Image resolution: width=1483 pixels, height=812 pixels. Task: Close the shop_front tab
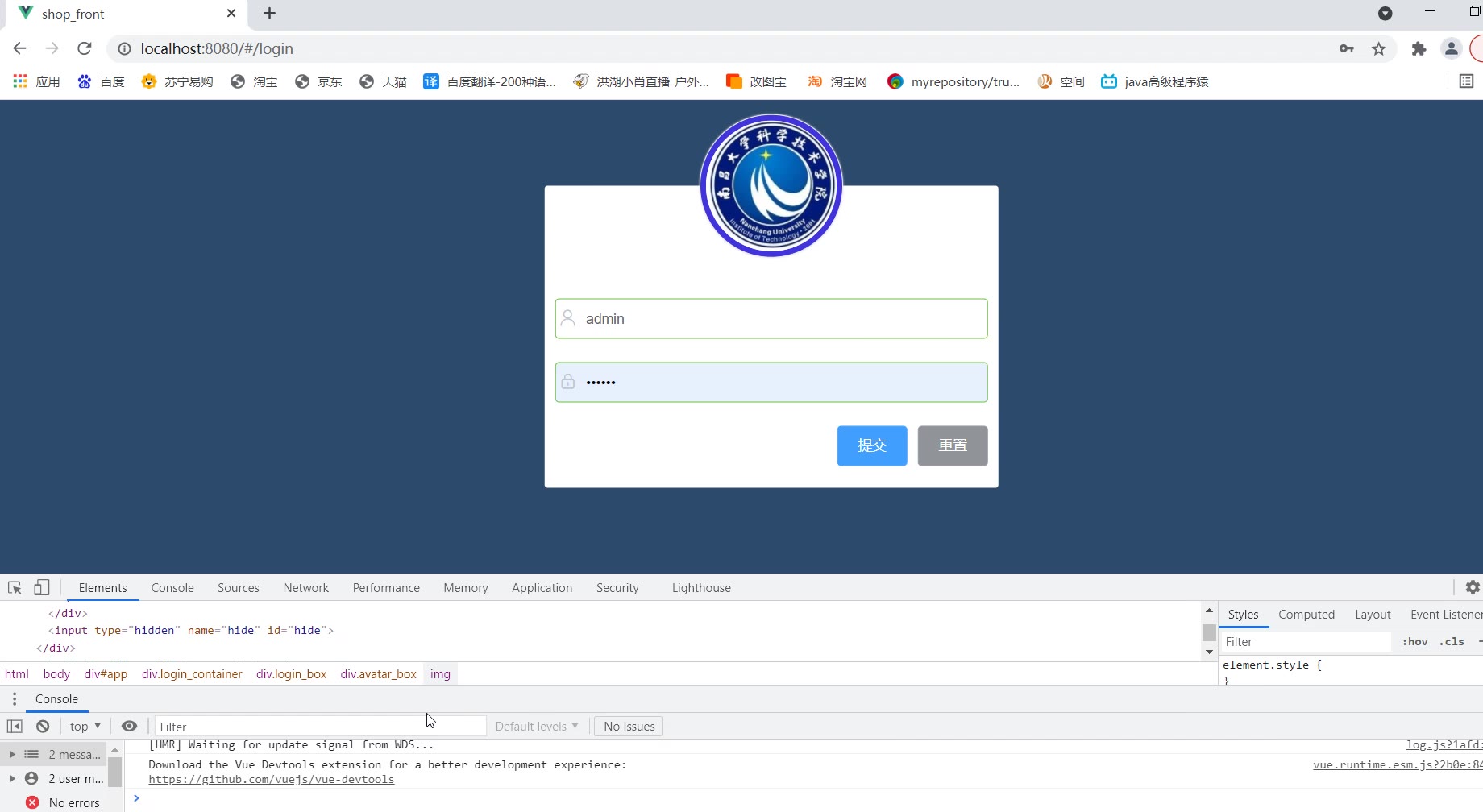[x=231, y=13]
